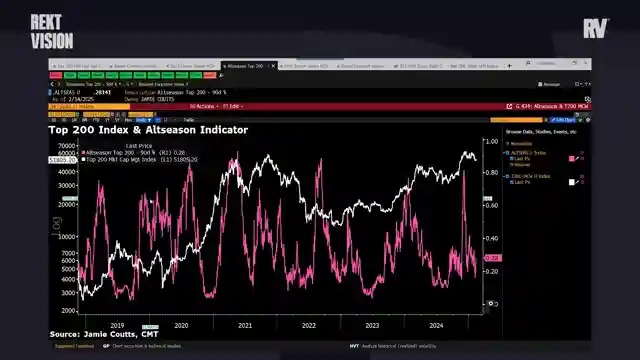The height and width of the screenshot is (360, 640).
Task: Toggle Last Px checkbox under ALTSEAS Index
Action: click(x=511, y=158)
